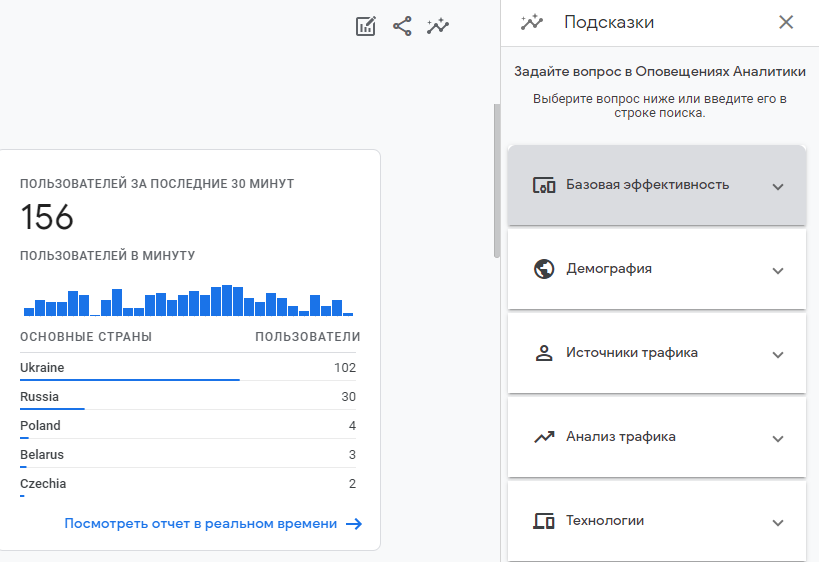Click the Ukraine users value 102

pyautogui.click(x=345, y=368)
